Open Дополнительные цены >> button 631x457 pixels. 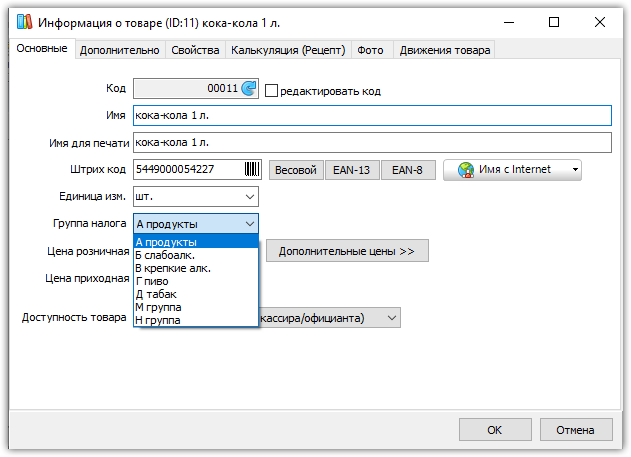(x=347, y=251)
